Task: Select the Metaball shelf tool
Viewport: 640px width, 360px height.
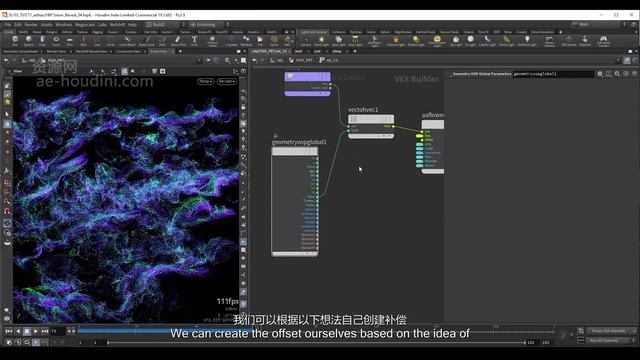Action: coord(247,41)
